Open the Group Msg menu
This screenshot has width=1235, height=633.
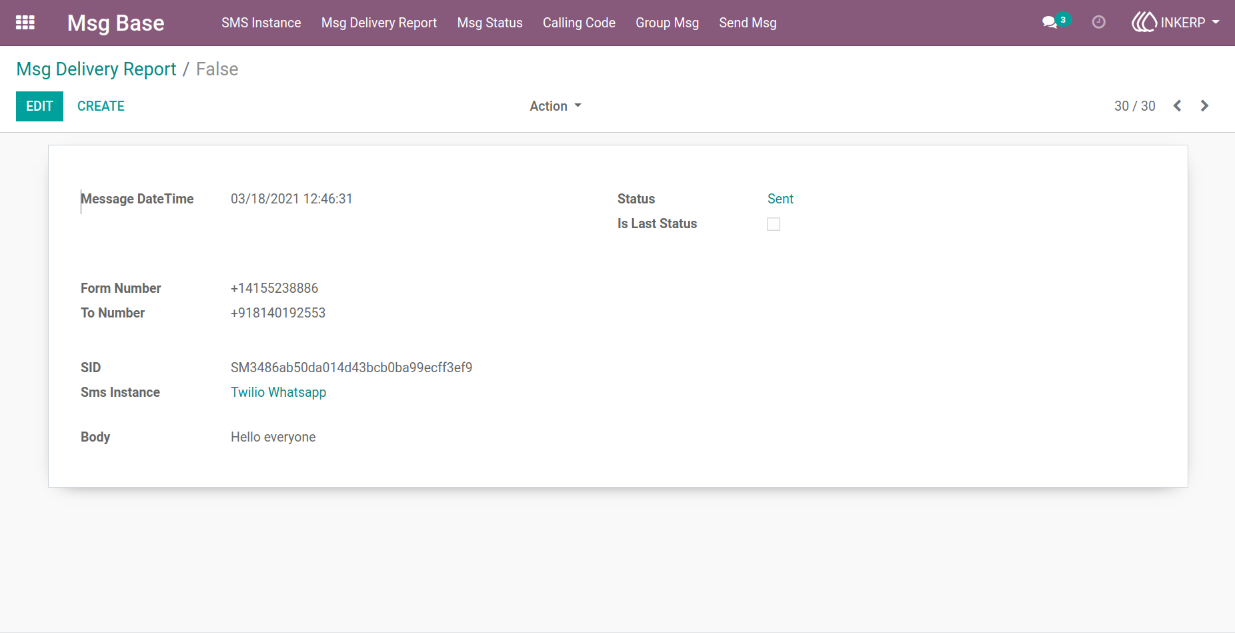click(x=667, y=23)
